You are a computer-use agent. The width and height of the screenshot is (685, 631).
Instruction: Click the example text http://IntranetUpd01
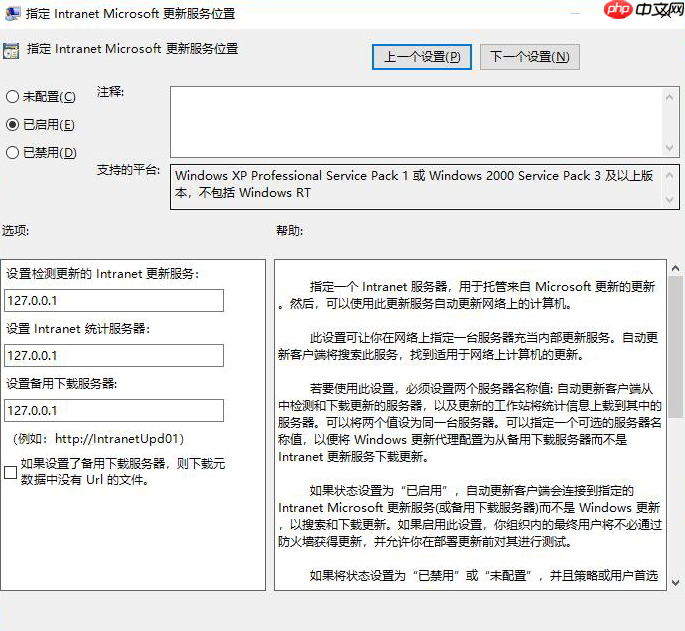click(117, 438)
